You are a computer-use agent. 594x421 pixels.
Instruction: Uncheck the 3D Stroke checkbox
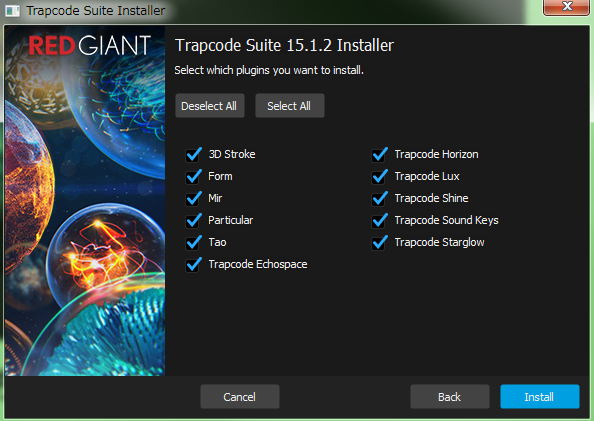point(193,155)
